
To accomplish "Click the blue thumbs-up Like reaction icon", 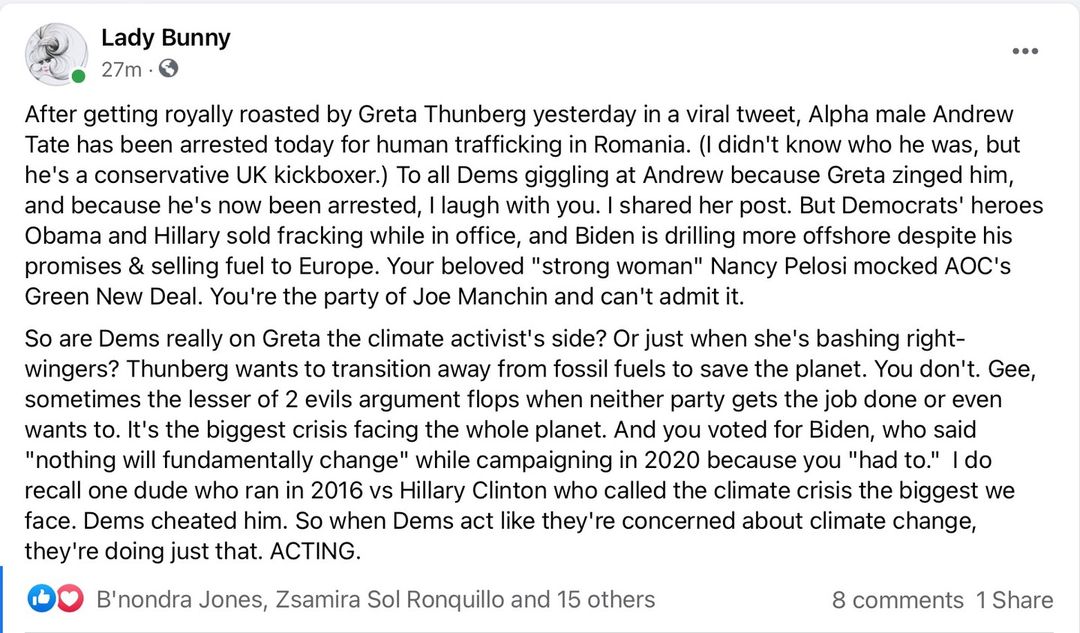I will coord(41,599).
